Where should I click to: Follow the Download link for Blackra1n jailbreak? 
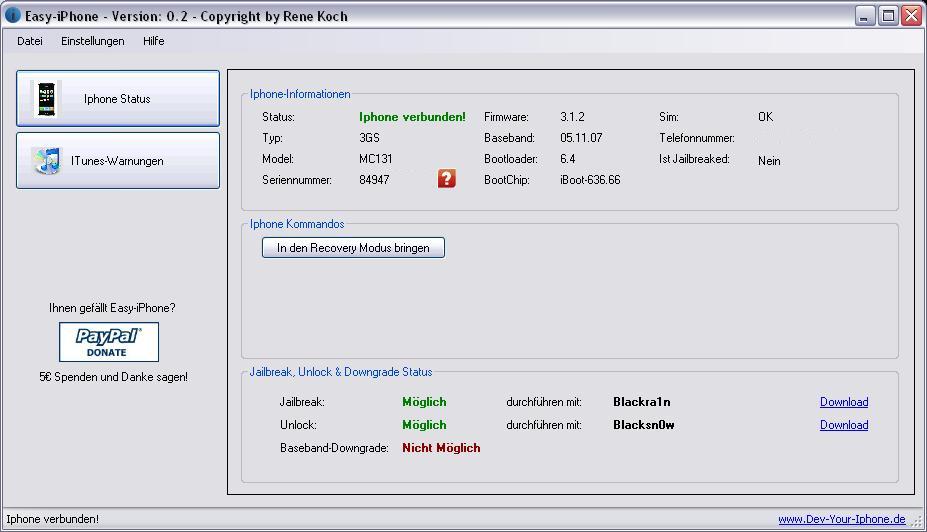click(x=843, y=402)
